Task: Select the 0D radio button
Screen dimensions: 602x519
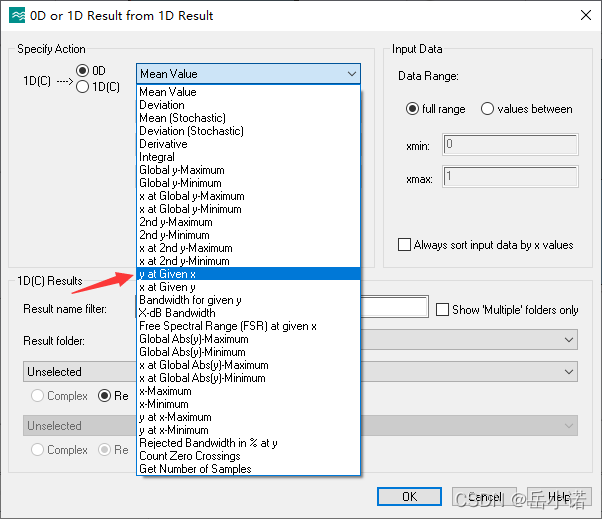Action: point(82,71)
